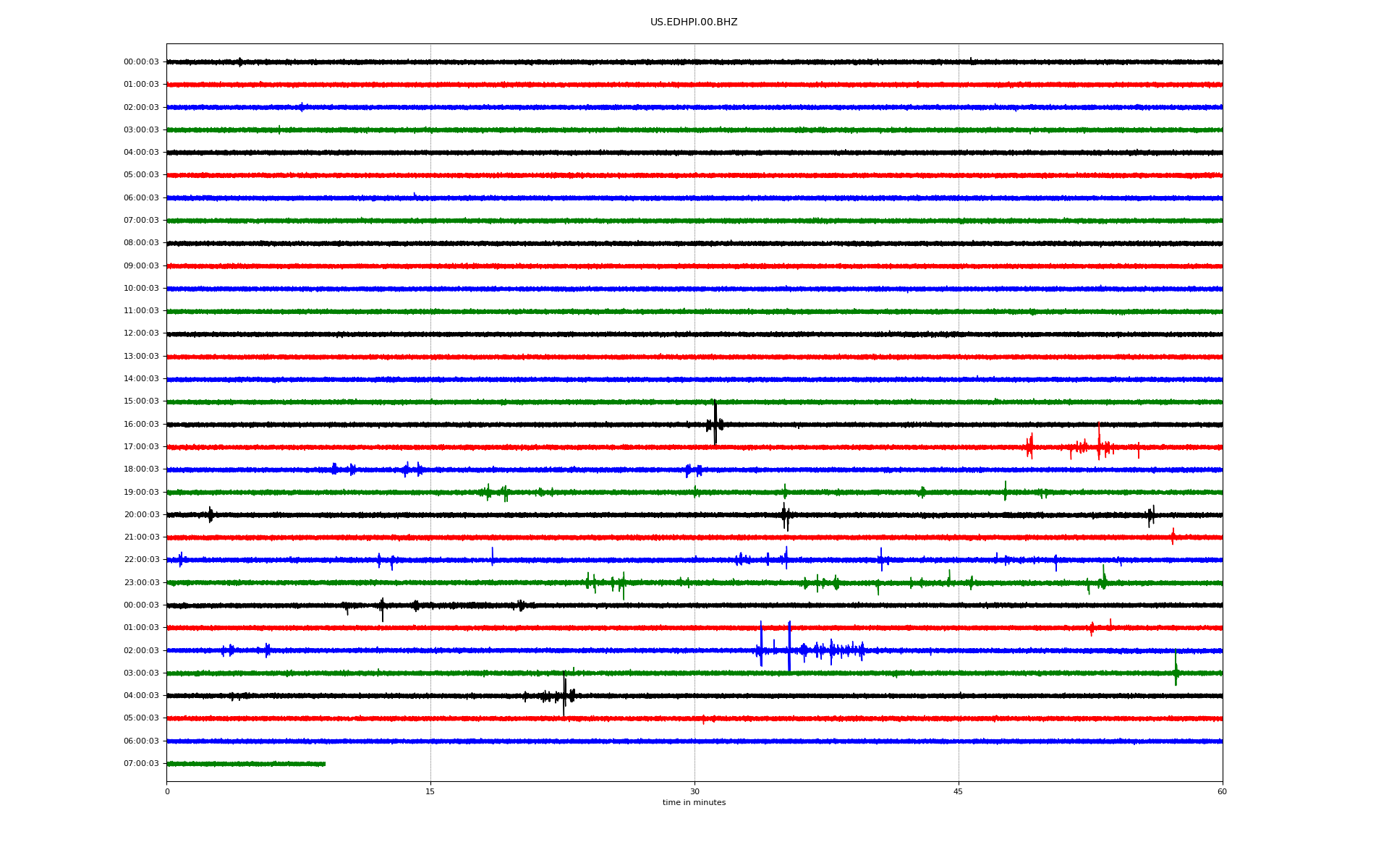The image size is (1389, 868).
Task: Click the 12:00:03 row time label
Action: tap(141, 333)
